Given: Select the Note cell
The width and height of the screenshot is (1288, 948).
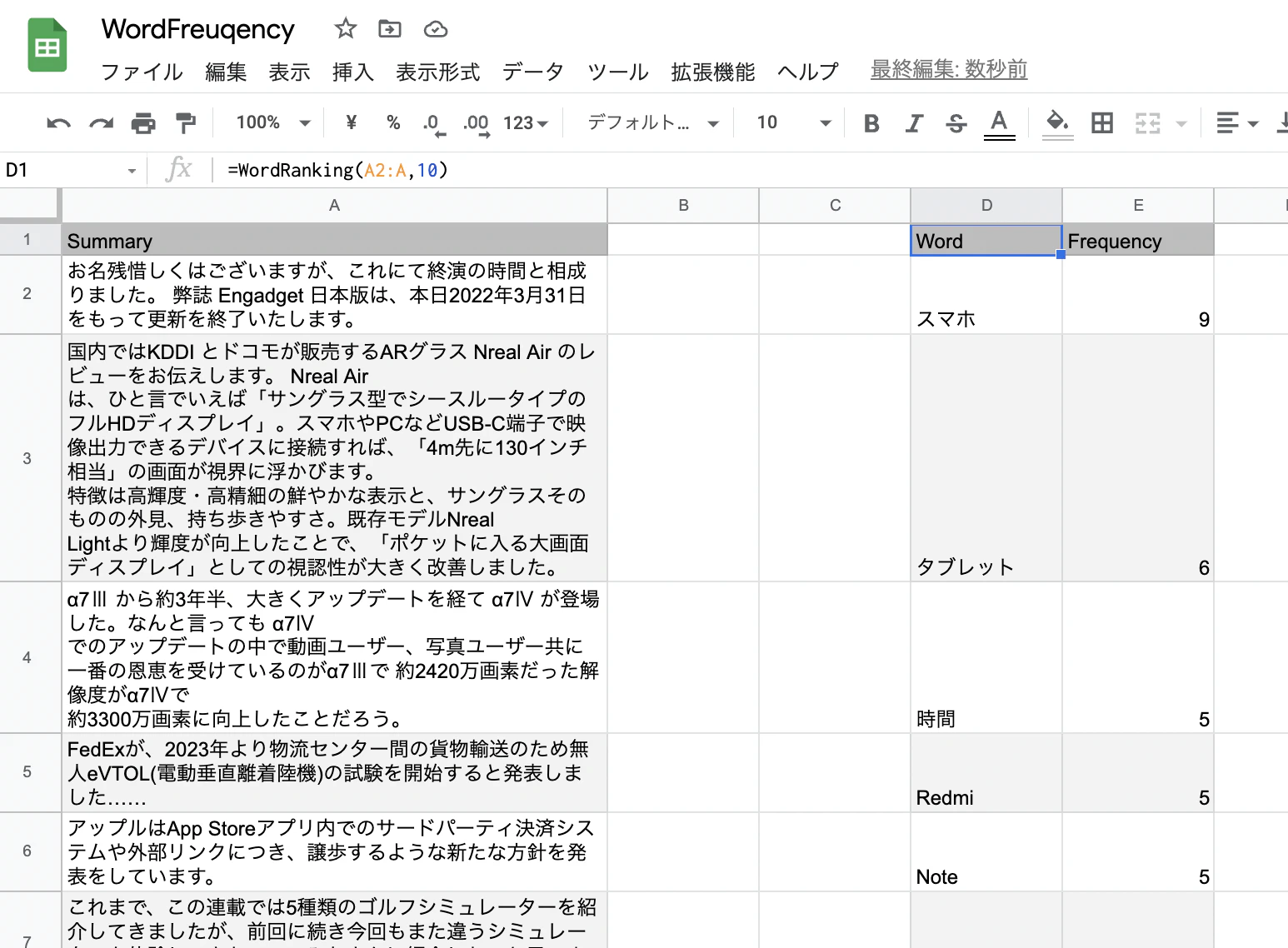Looking at the screenshot, I should tap(986, 851).
